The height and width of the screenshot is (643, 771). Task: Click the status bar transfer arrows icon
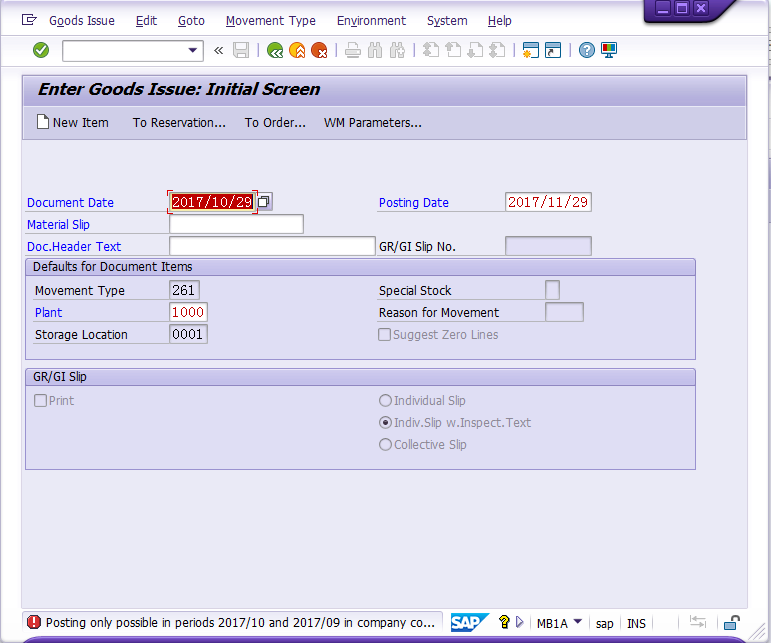698,622
